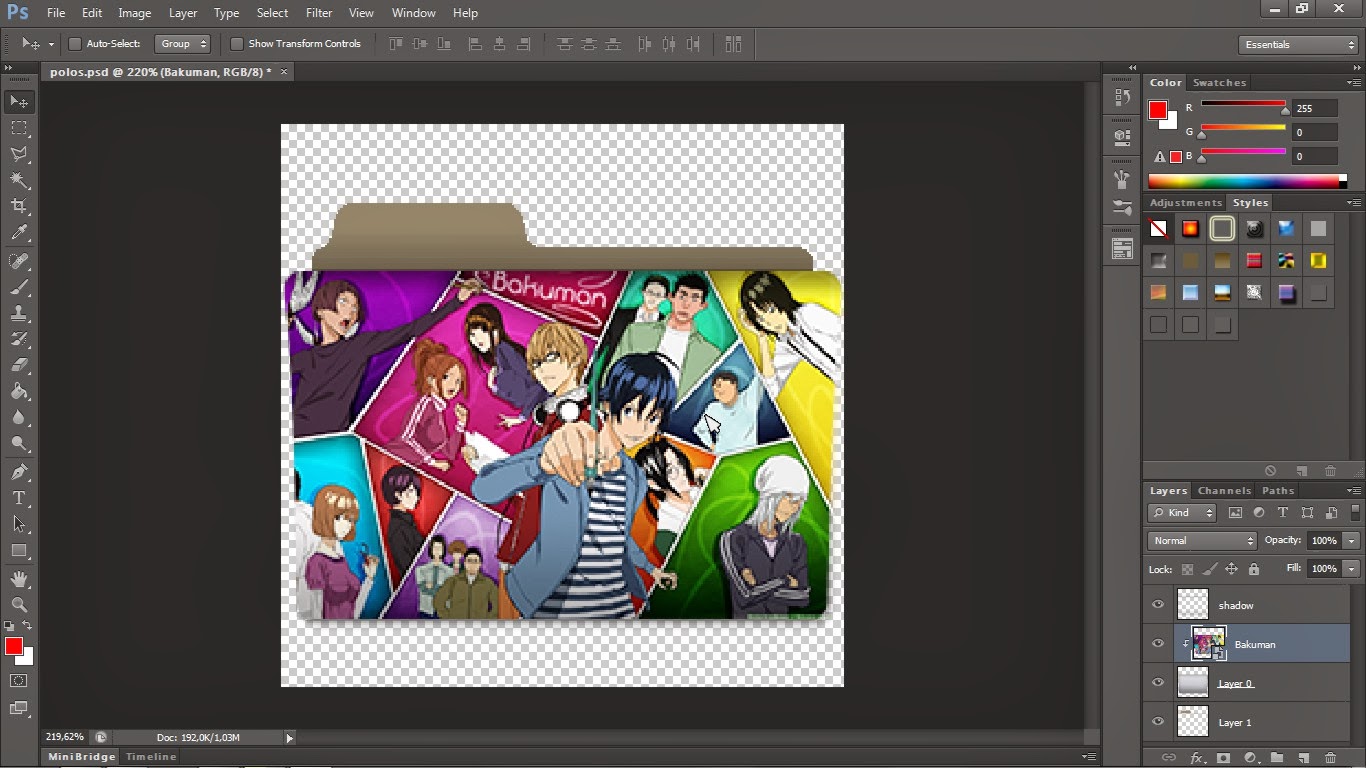Select the Healing Brush tool
The image size is (1366, 768).
18,261
